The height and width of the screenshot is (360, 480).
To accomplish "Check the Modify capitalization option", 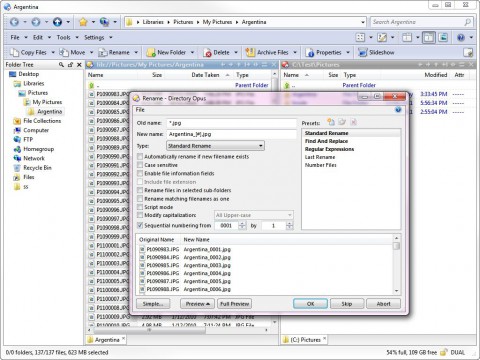I will click(x=140, y=215).
